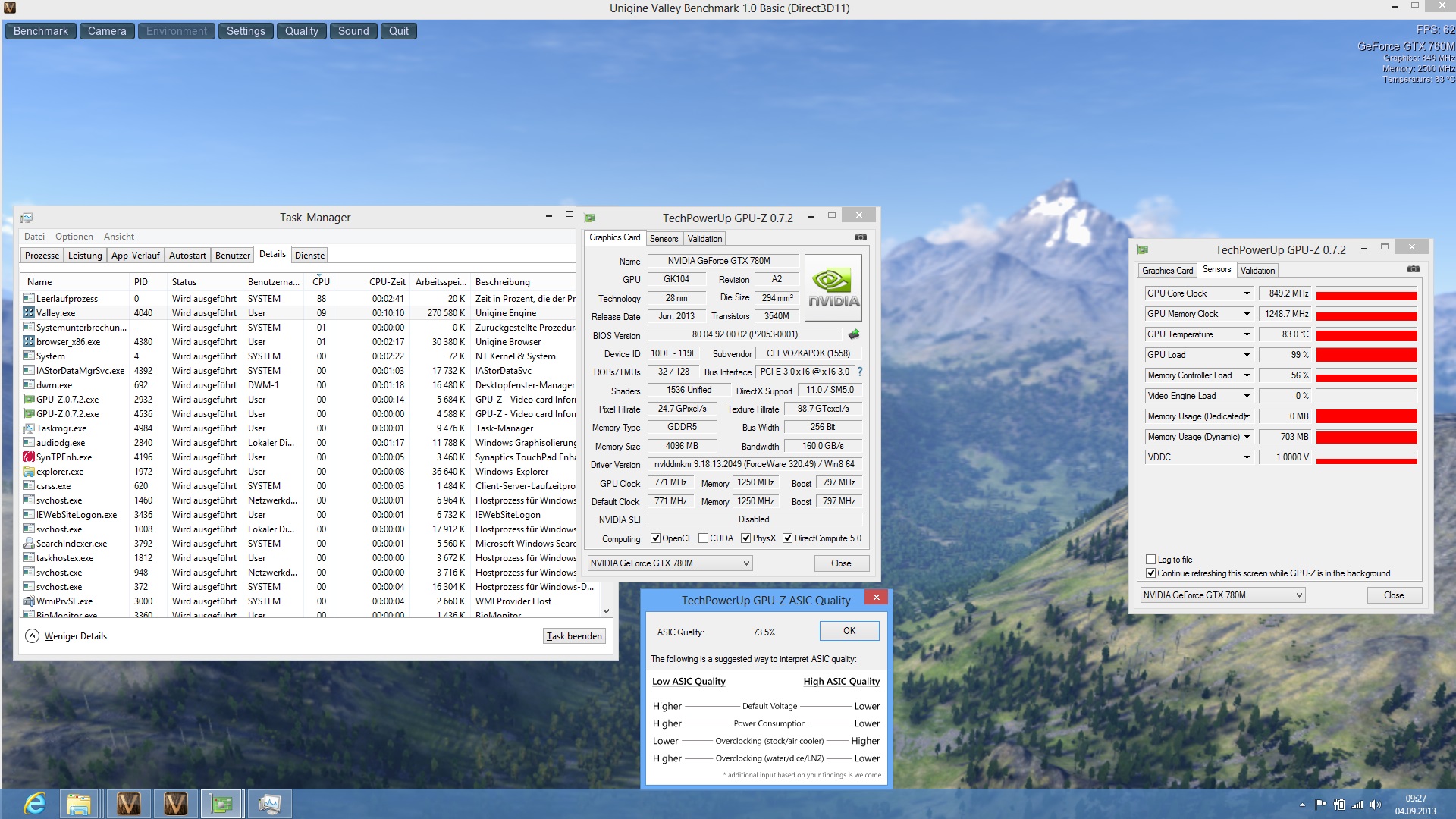This screenshot has width=1456, height=819.
Task: Click the Bus Interface question mark help icon
Action: pos(860,372)
